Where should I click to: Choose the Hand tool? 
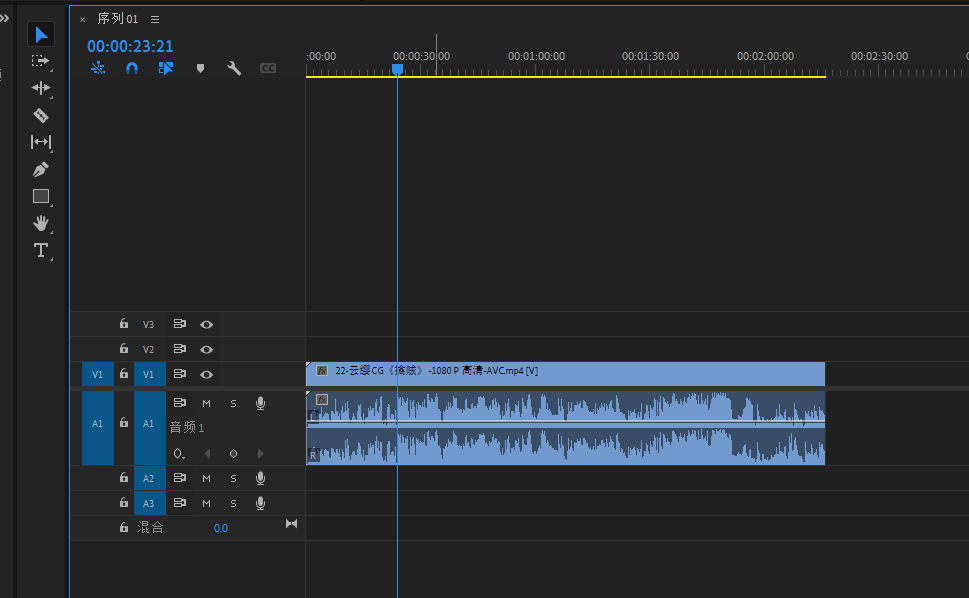(41, 223)
